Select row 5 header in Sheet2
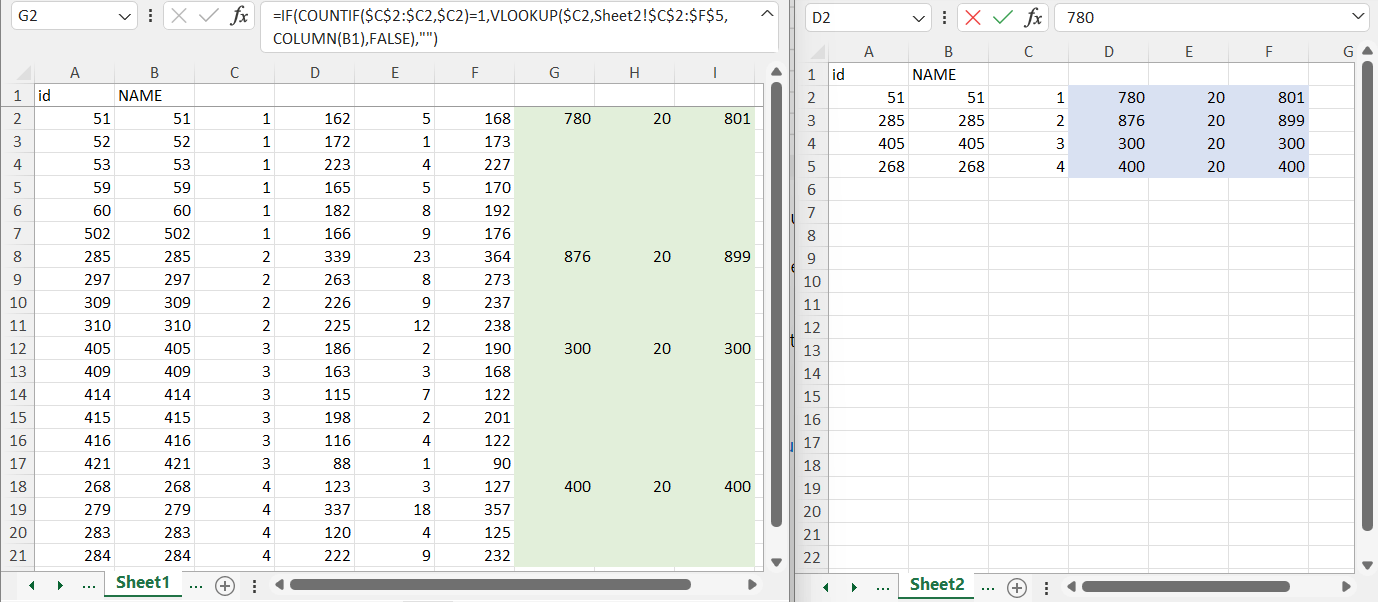1378x602 pixels. [x=811, y=166]
